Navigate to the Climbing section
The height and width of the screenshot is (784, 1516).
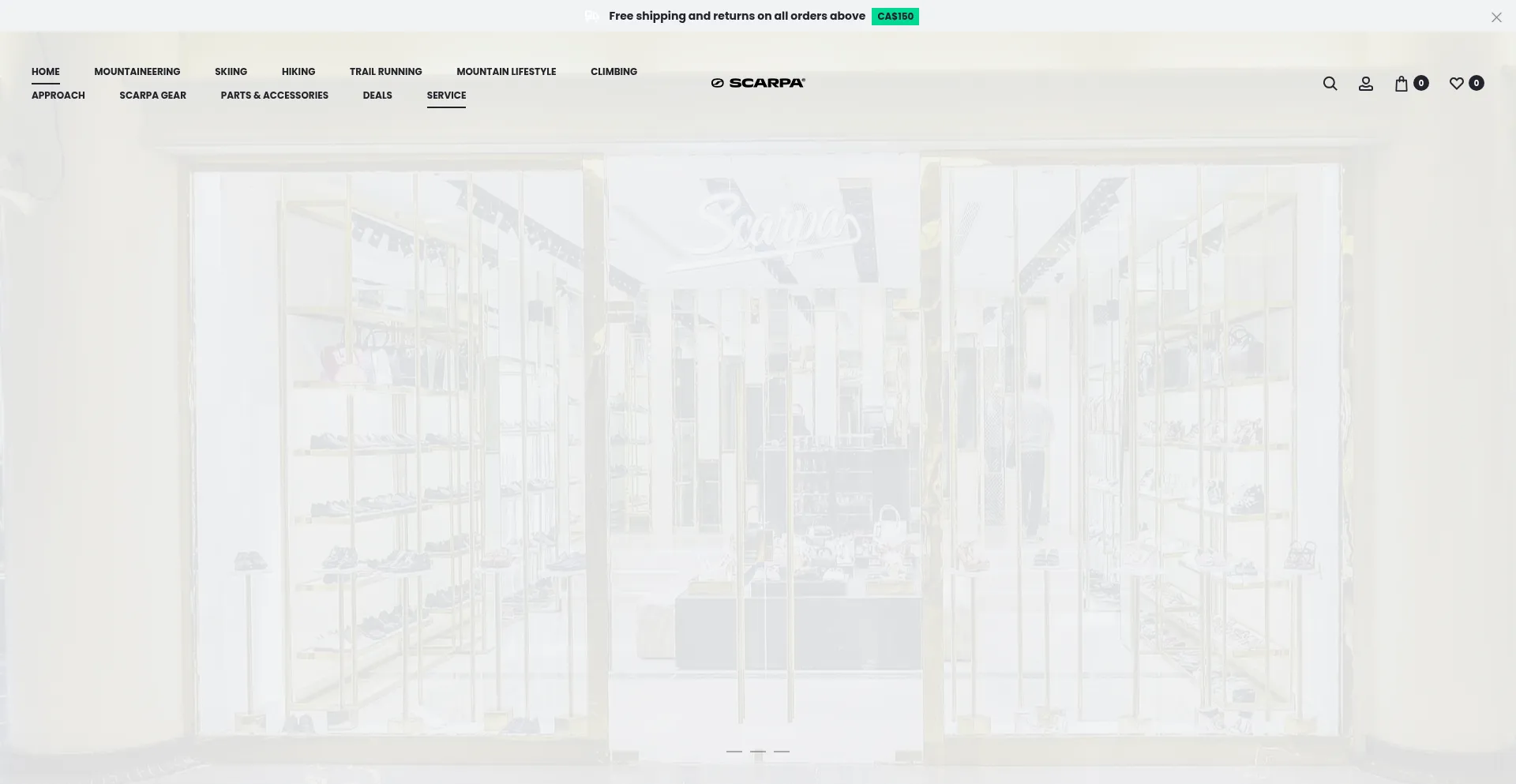[x=614, y=72]
